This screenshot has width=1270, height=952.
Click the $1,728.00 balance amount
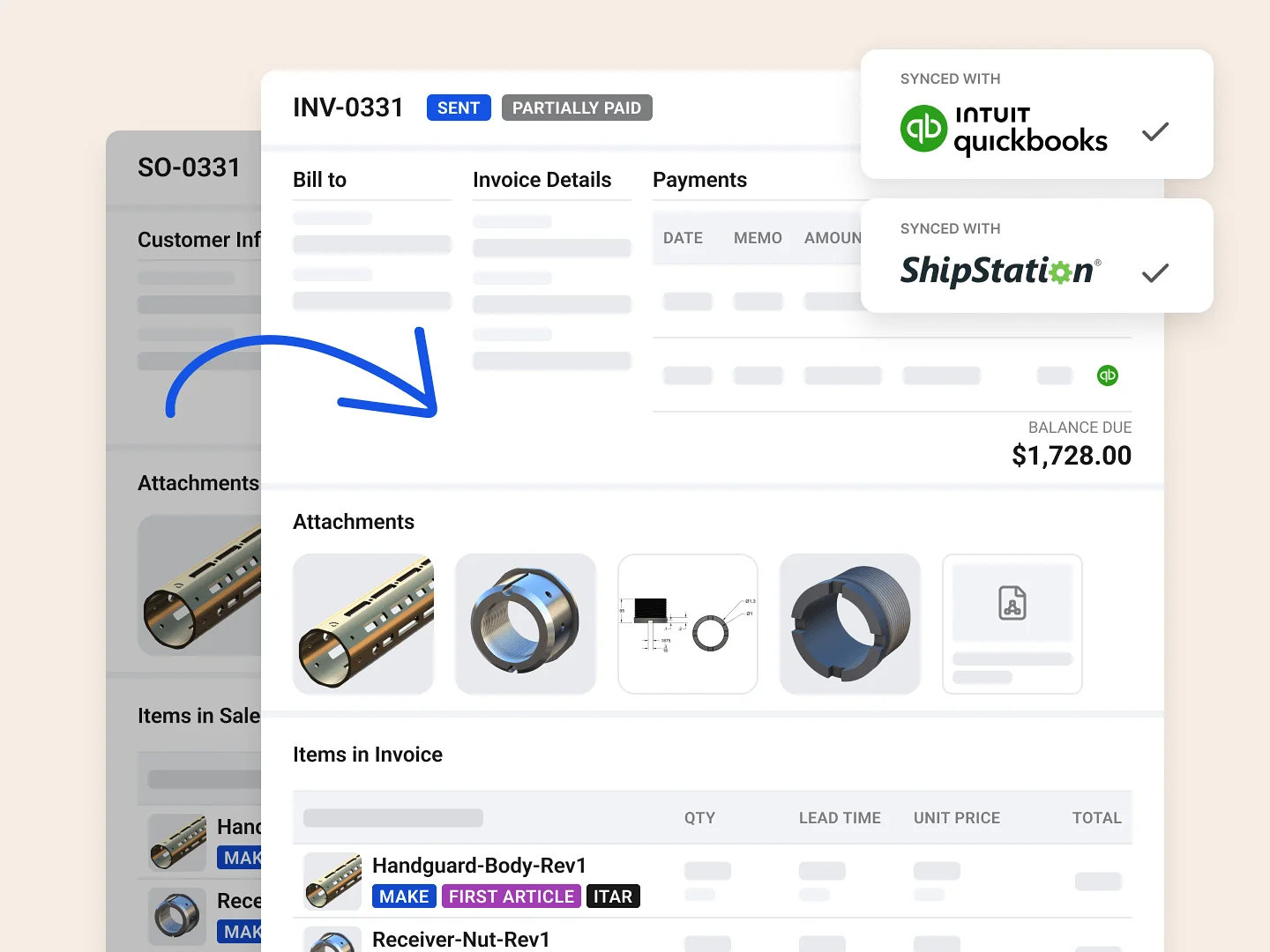(1072, 456)
